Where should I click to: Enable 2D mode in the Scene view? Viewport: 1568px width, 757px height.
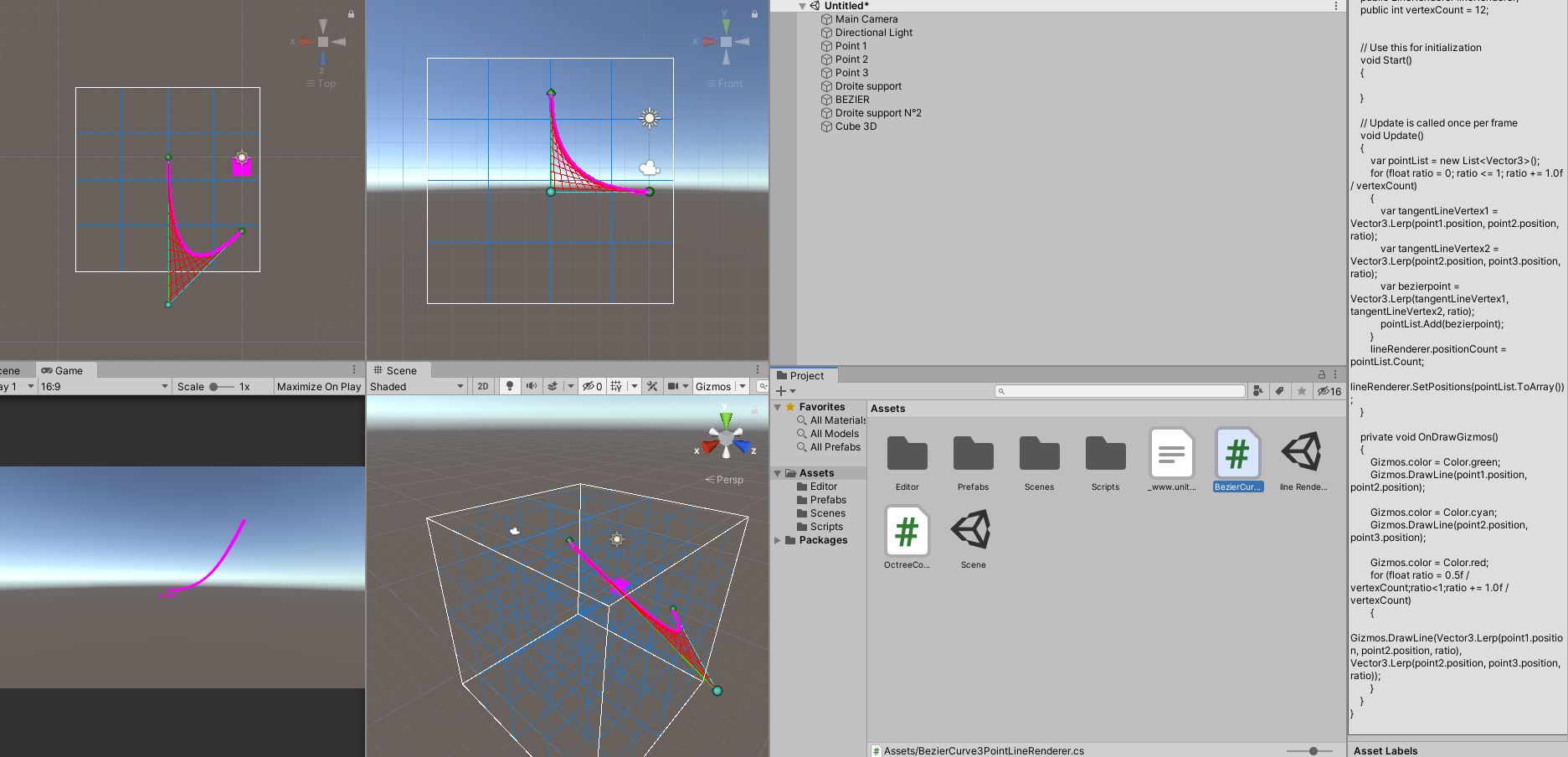coord(482,386)
